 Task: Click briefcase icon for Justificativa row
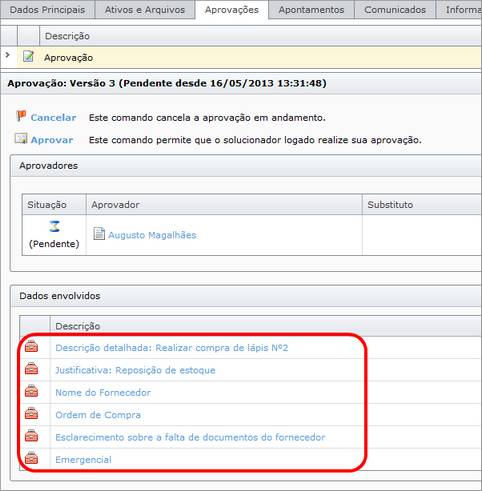point(31,369)
